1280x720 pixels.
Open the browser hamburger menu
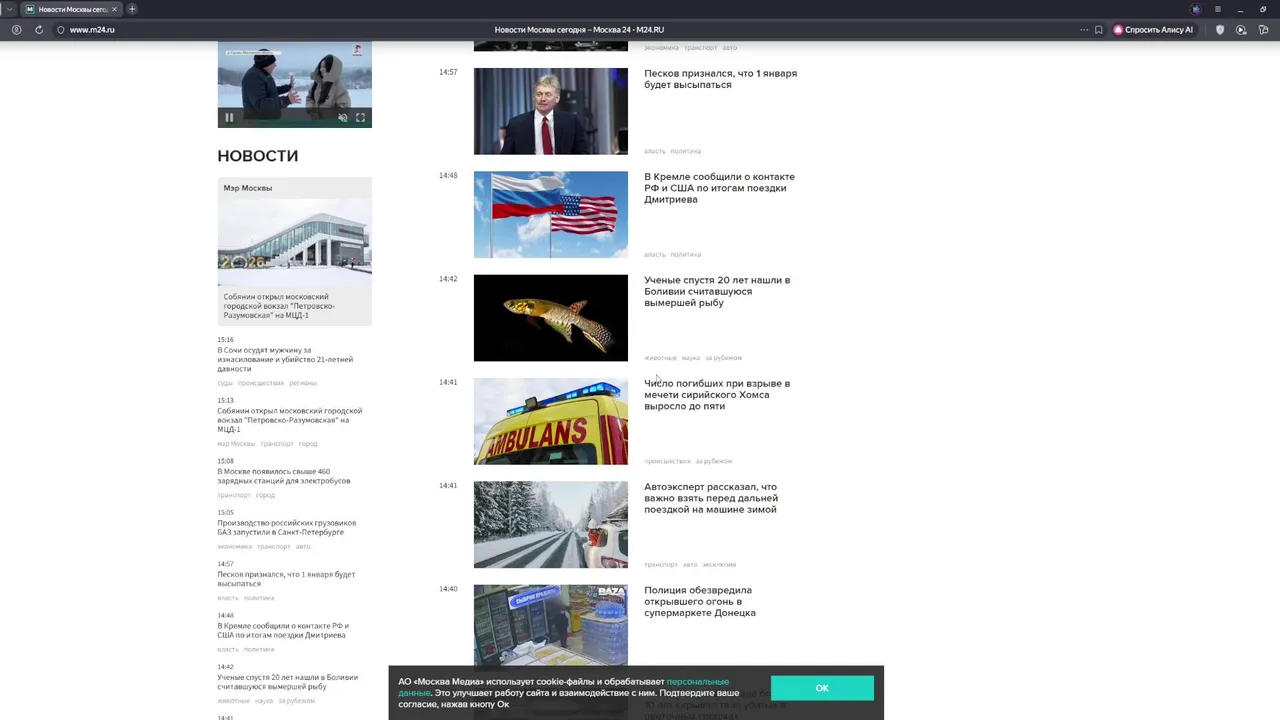click(1217, 9)
